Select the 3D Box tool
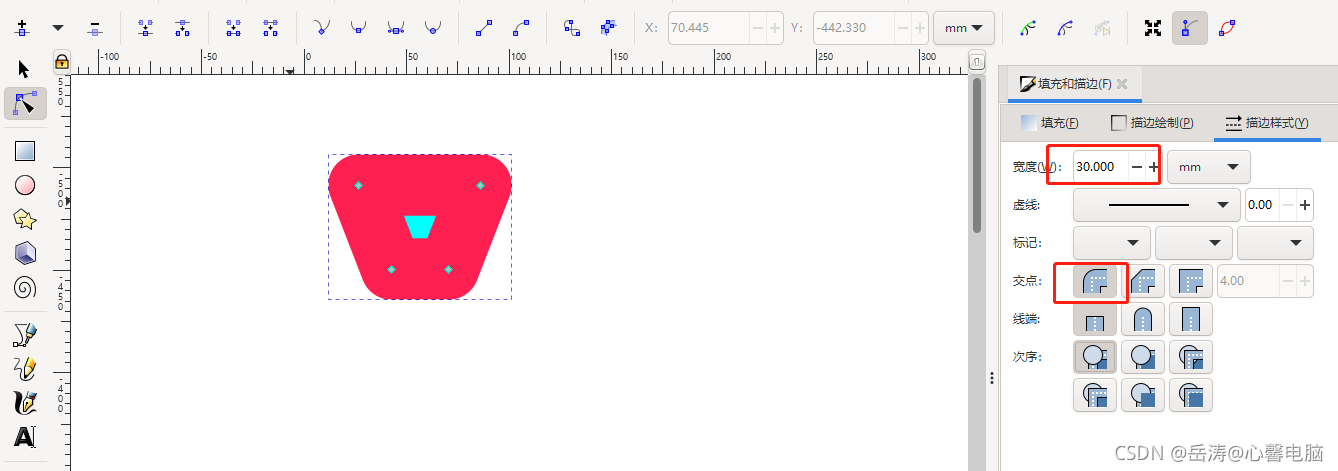The height and width of the screenshot is (471, 1338). pos(25,253)
